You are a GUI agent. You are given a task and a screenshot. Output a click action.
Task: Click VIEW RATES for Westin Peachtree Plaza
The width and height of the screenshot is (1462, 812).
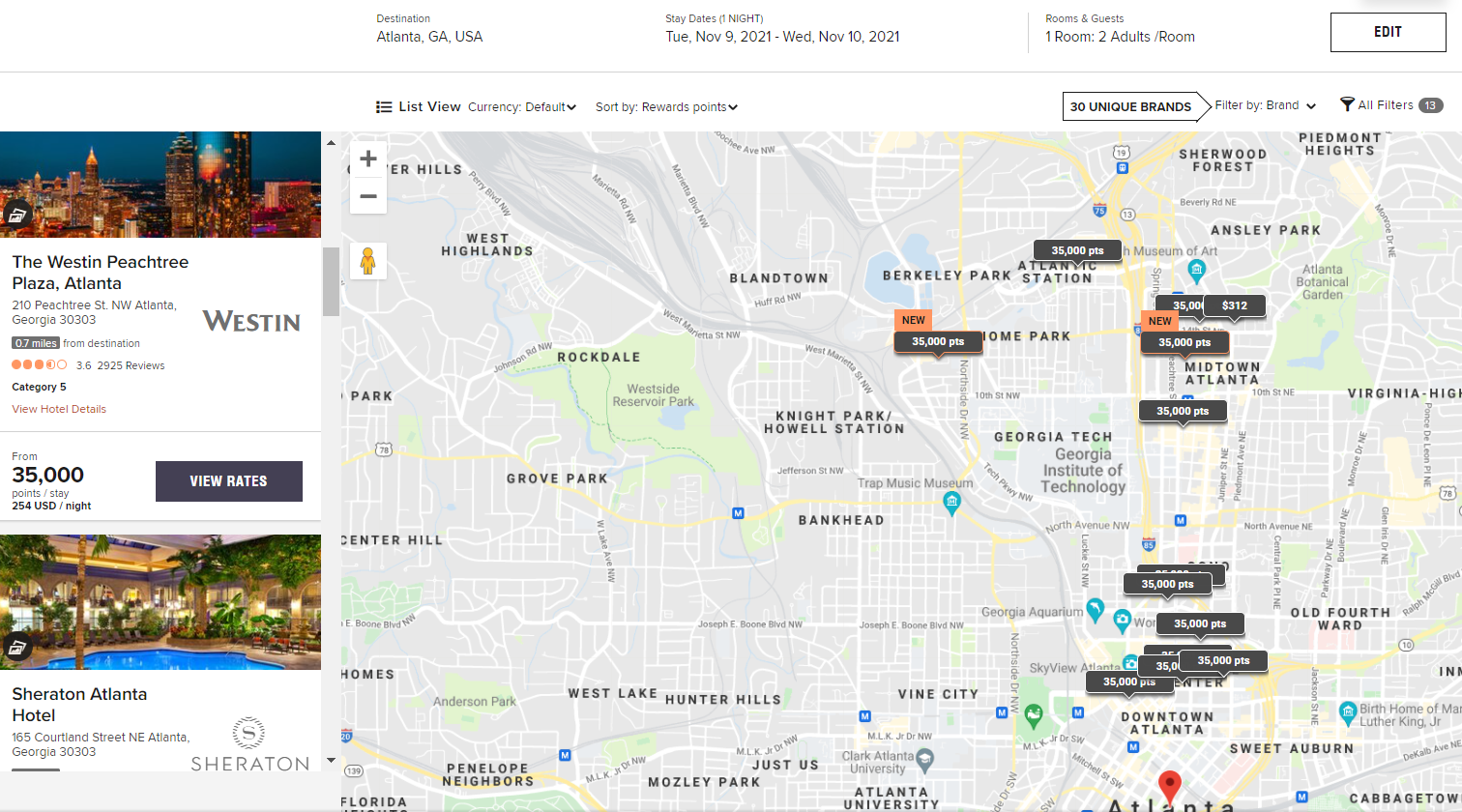[x=228, y=481]
